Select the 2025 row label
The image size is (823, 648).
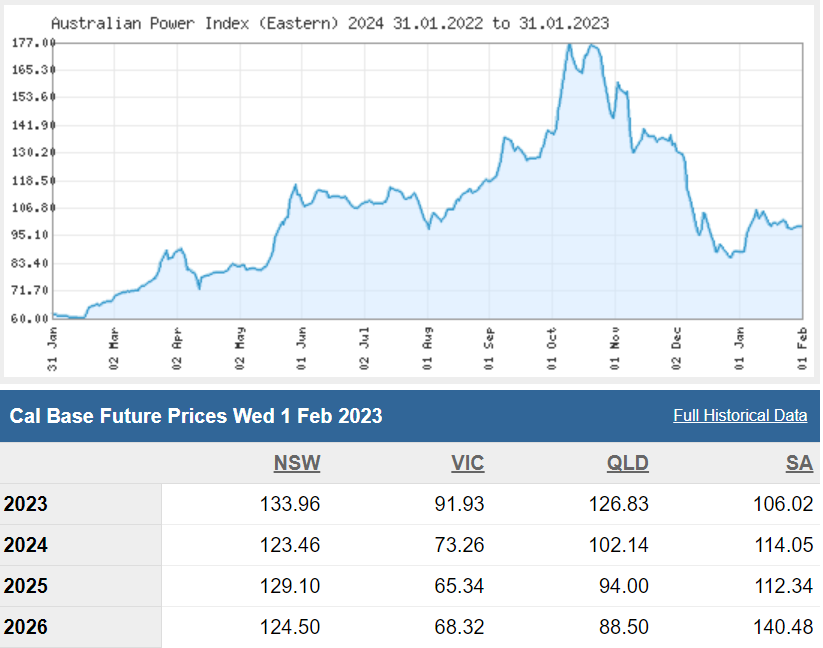(26, 586)
